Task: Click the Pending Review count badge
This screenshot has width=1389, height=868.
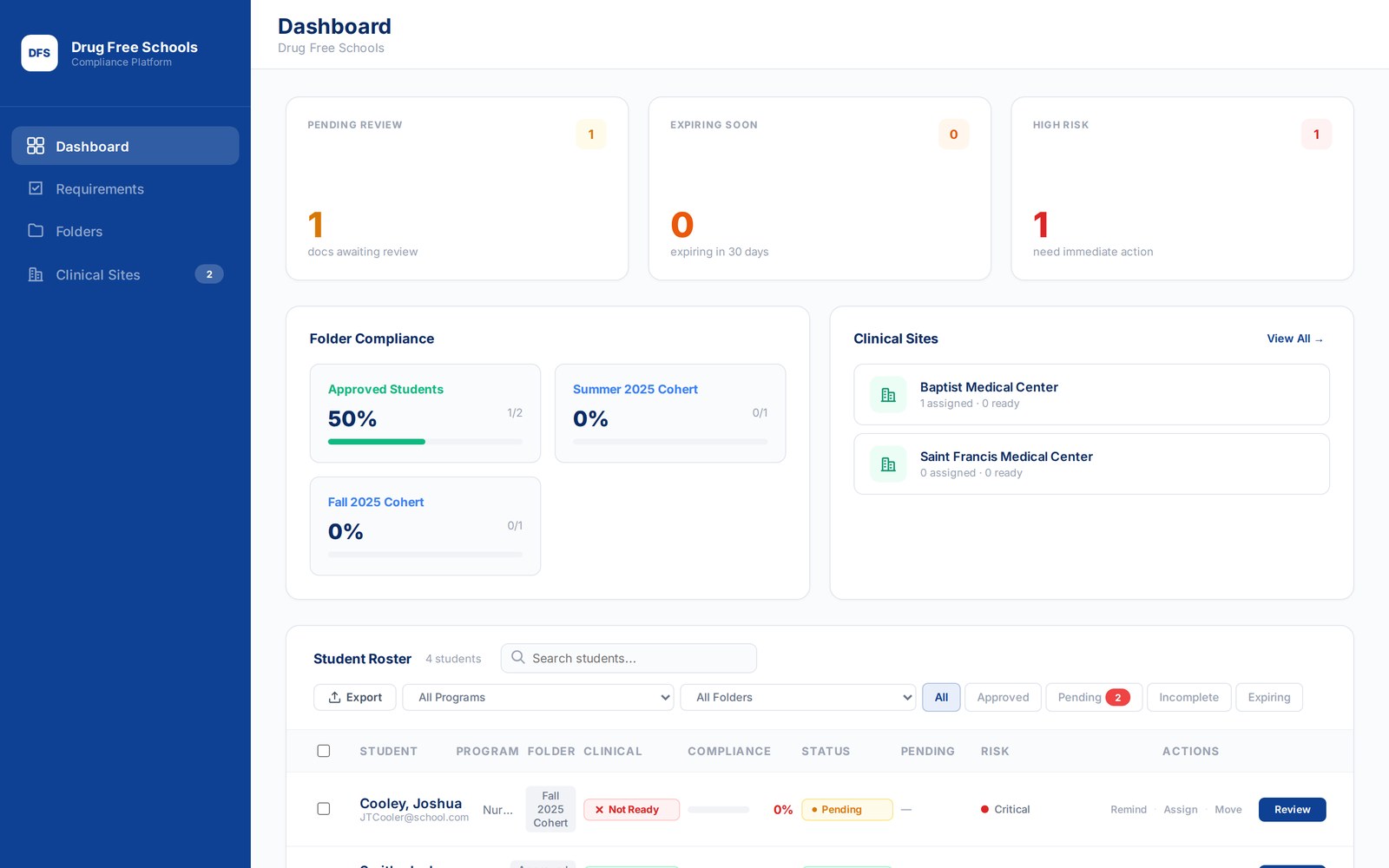Action: click(x=591, y=134)
